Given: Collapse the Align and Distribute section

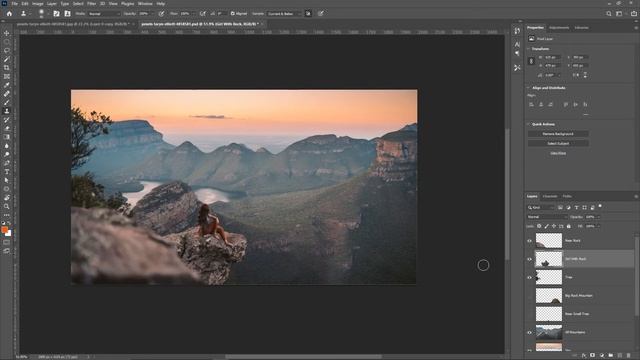Looking at the screenshot, I should [x=528, y=88].
